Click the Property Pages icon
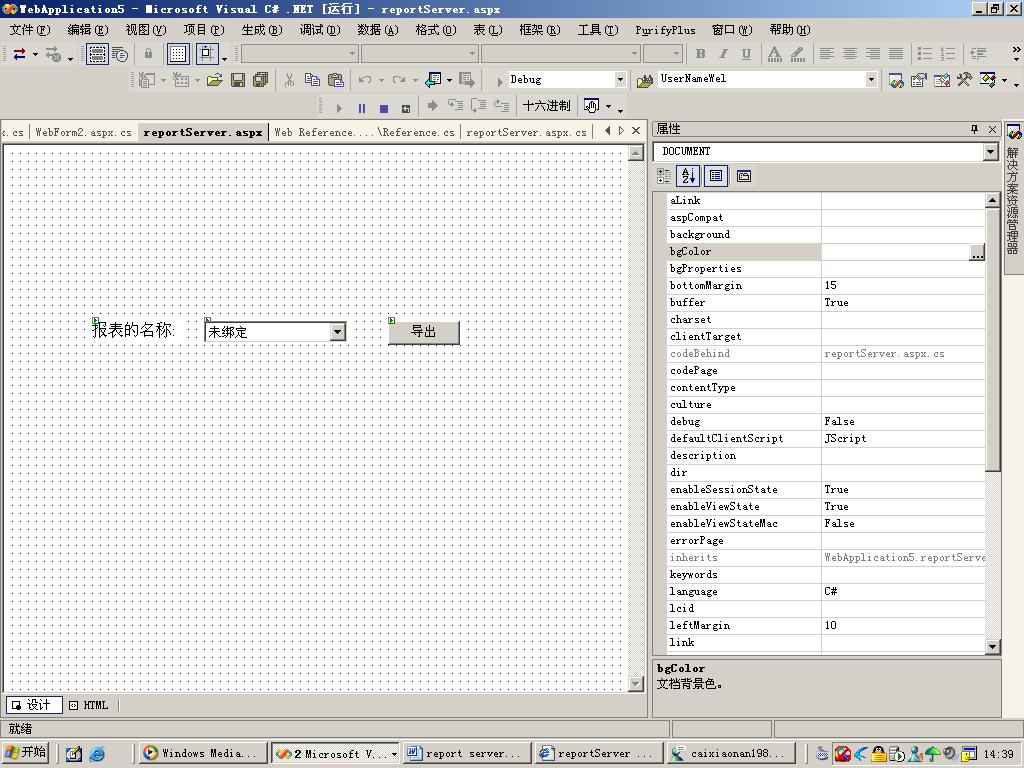This screenshot has width=1024, height=768. [x=744, y=176]
